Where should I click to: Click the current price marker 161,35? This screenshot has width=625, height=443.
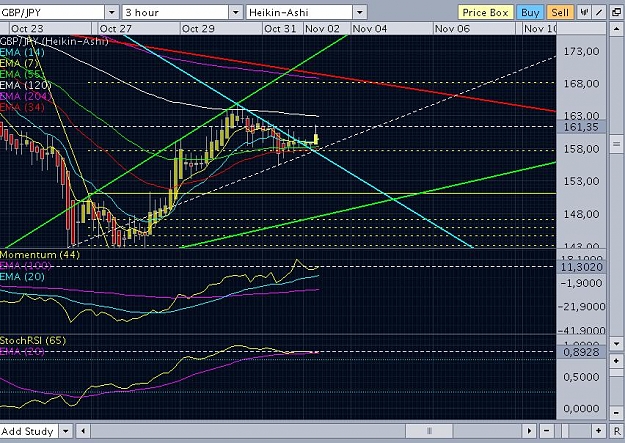pyautogui.click(x=581, y=127)
